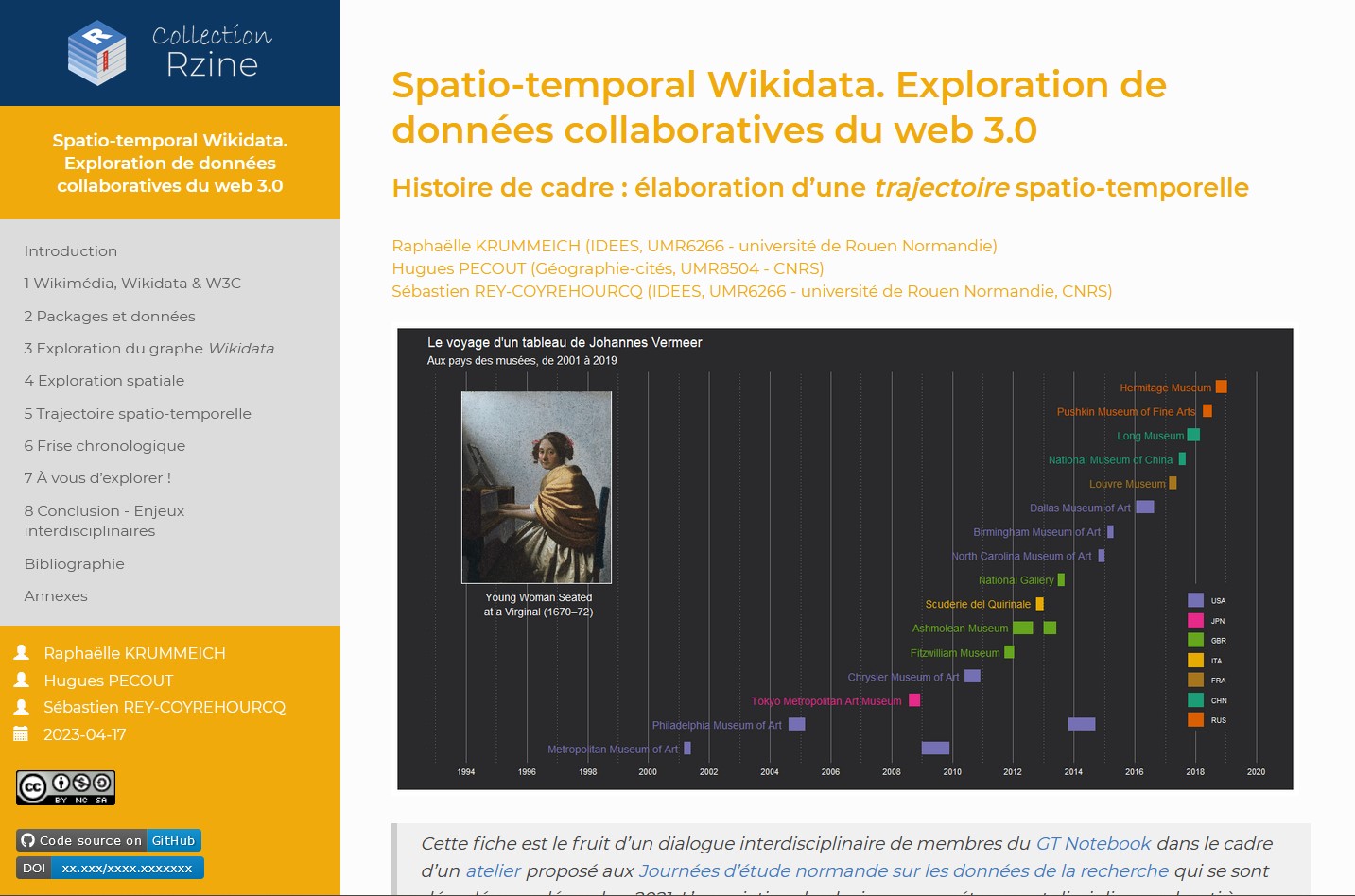The height and width of the screenshot is (896, 1355).
Task: Click the USA purple legend swatch
Action: point(1195,600)
